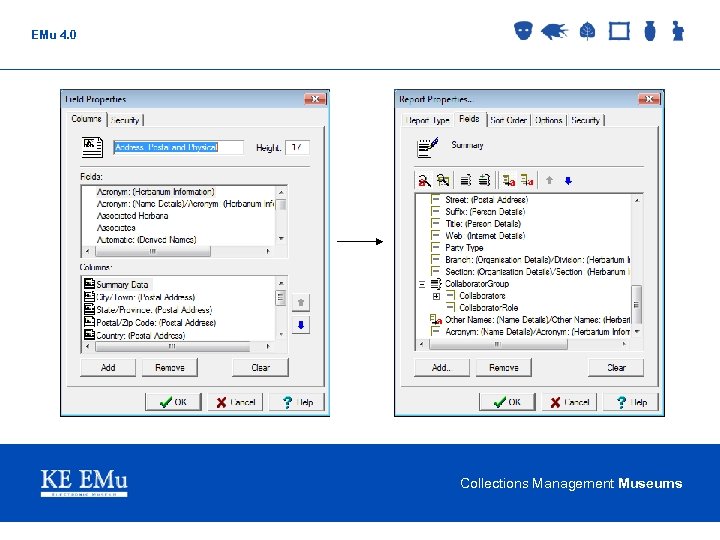720x540 pixels.
Task: Click the second yellow field icon with red 'a'
Action: pos(527,180)
